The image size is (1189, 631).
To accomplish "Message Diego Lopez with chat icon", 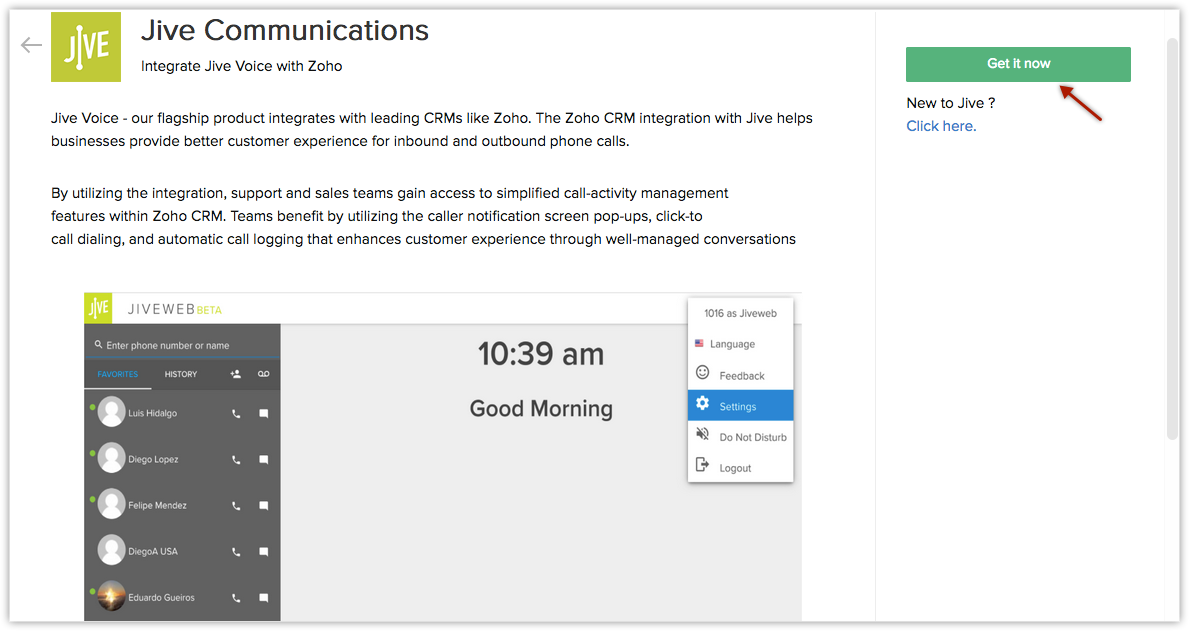I will pos(264,460).
